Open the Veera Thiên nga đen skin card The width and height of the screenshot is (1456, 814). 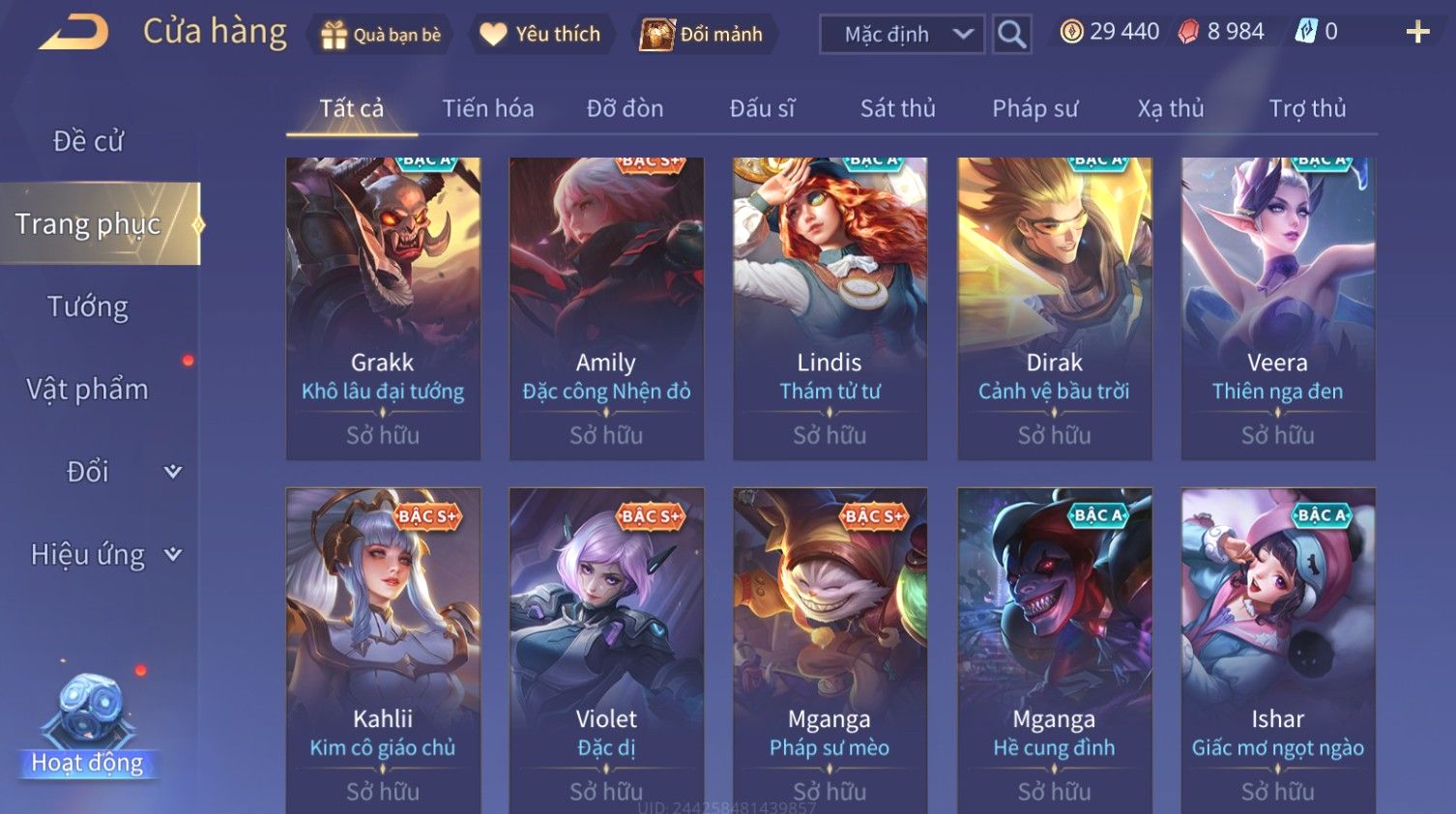1278,308
